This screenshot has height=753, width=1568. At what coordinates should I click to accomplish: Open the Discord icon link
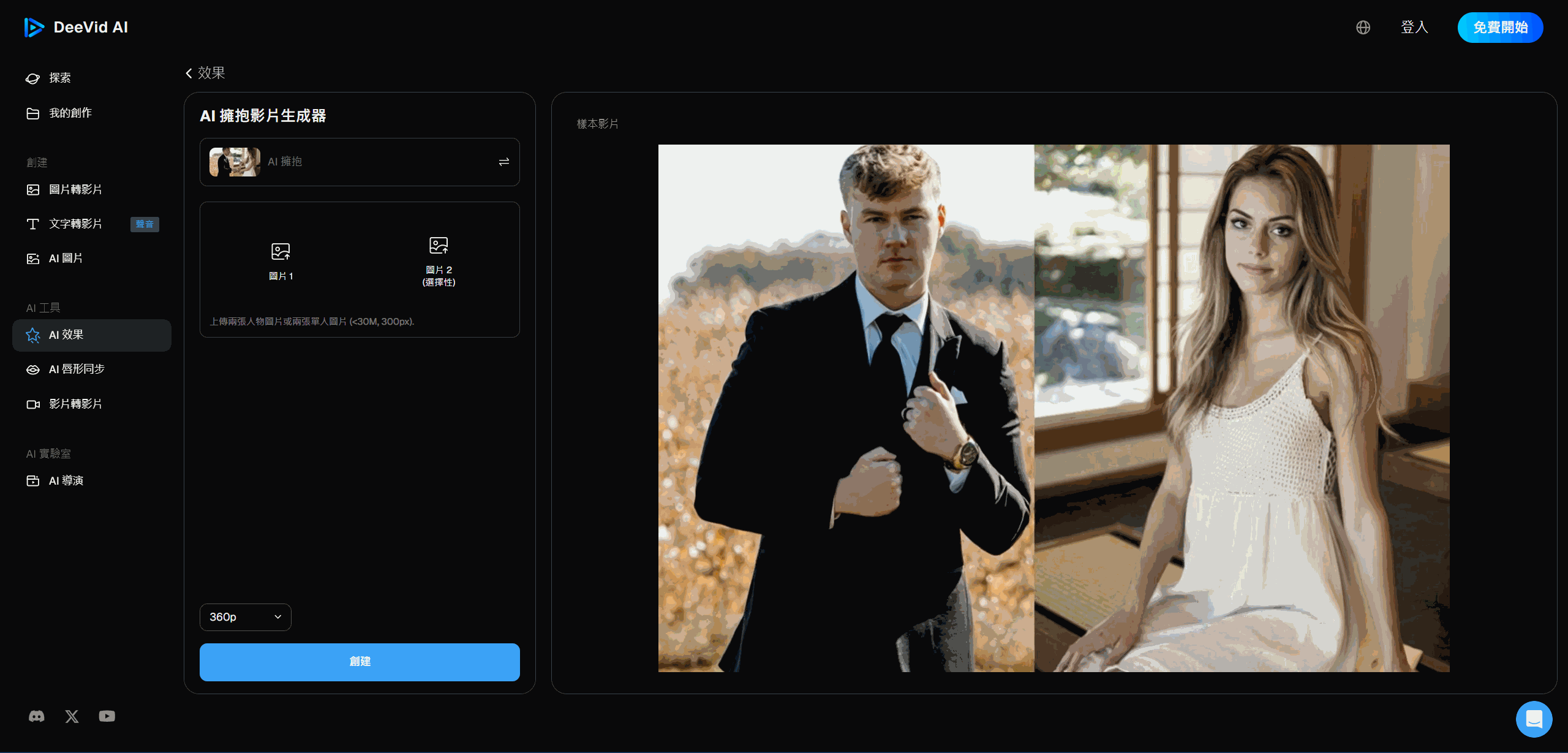pyautogui.click(x=37, y=716)
